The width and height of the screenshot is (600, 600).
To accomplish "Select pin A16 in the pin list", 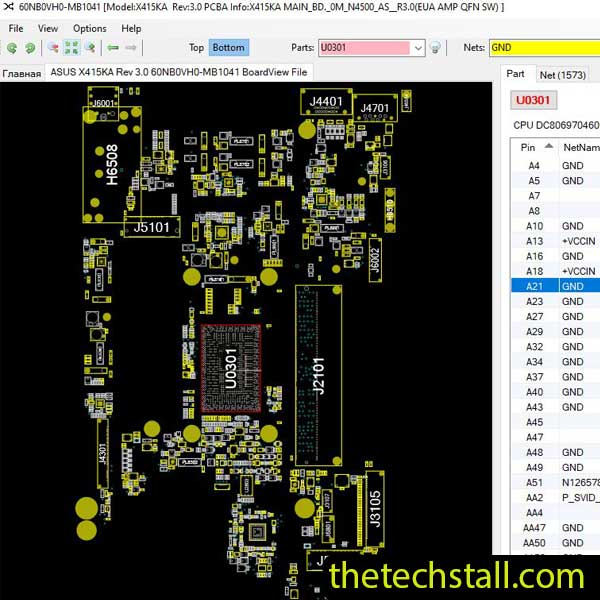I will click(534, 256).
